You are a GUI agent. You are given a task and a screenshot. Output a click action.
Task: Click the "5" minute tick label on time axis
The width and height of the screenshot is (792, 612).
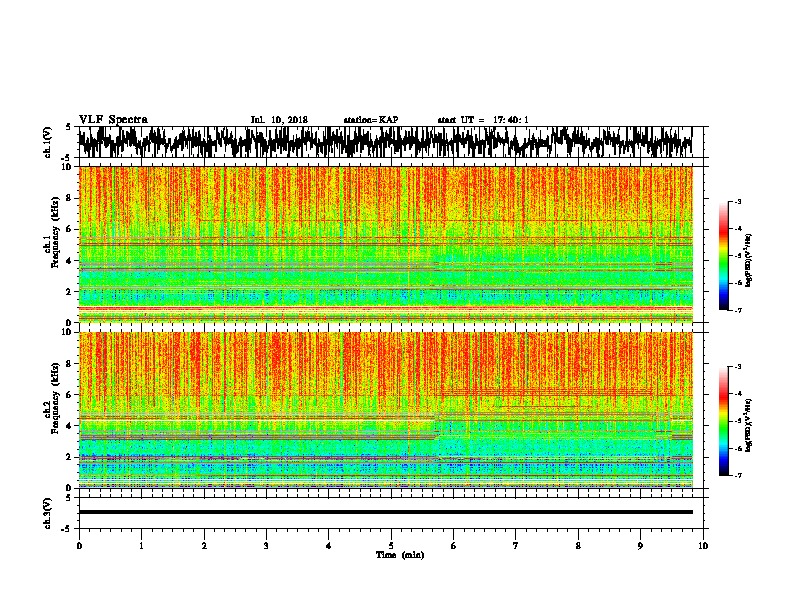(391, 546)
